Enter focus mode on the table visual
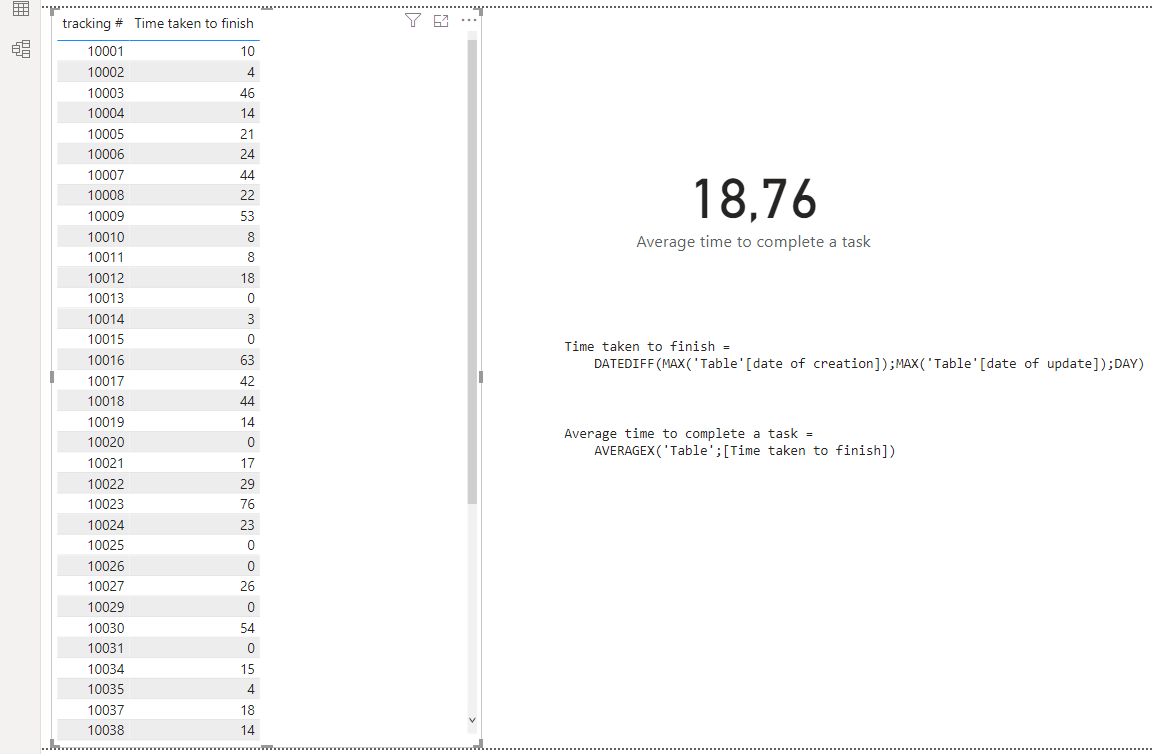This screenshot has width=1154, height=754. [440, 20]
